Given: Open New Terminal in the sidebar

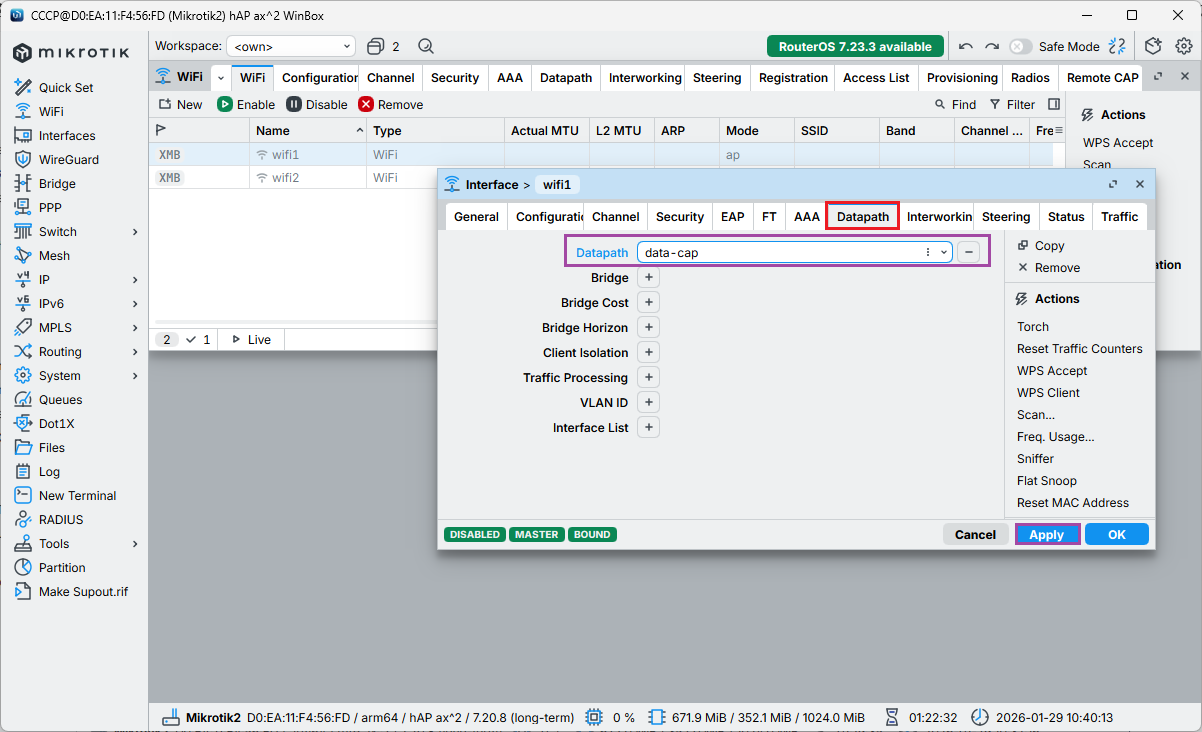Looking at the screenshot, I should pyautogui.click(x=77, y=496).
